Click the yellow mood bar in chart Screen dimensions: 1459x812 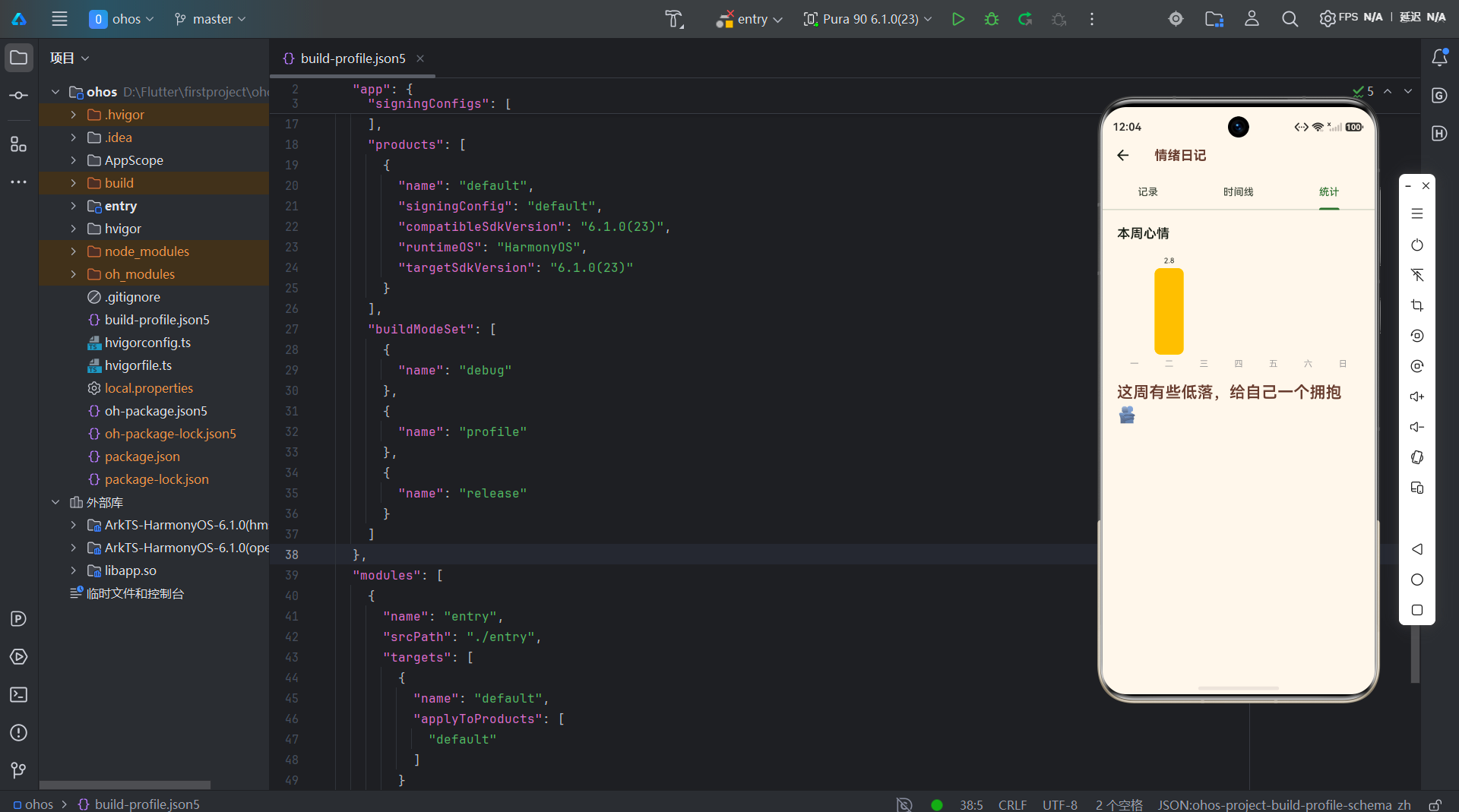pyautogui.click(x=1169, y=311)
